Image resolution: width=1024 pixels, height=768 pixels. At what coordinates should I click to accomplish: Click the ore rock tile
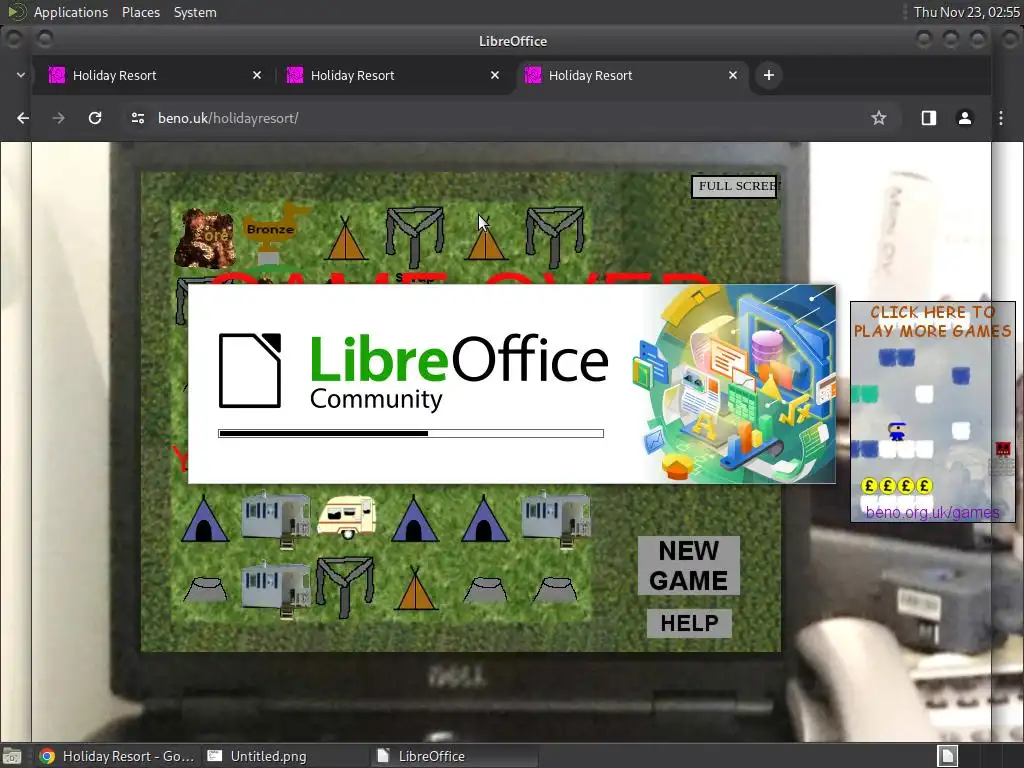tap(204, 238)
